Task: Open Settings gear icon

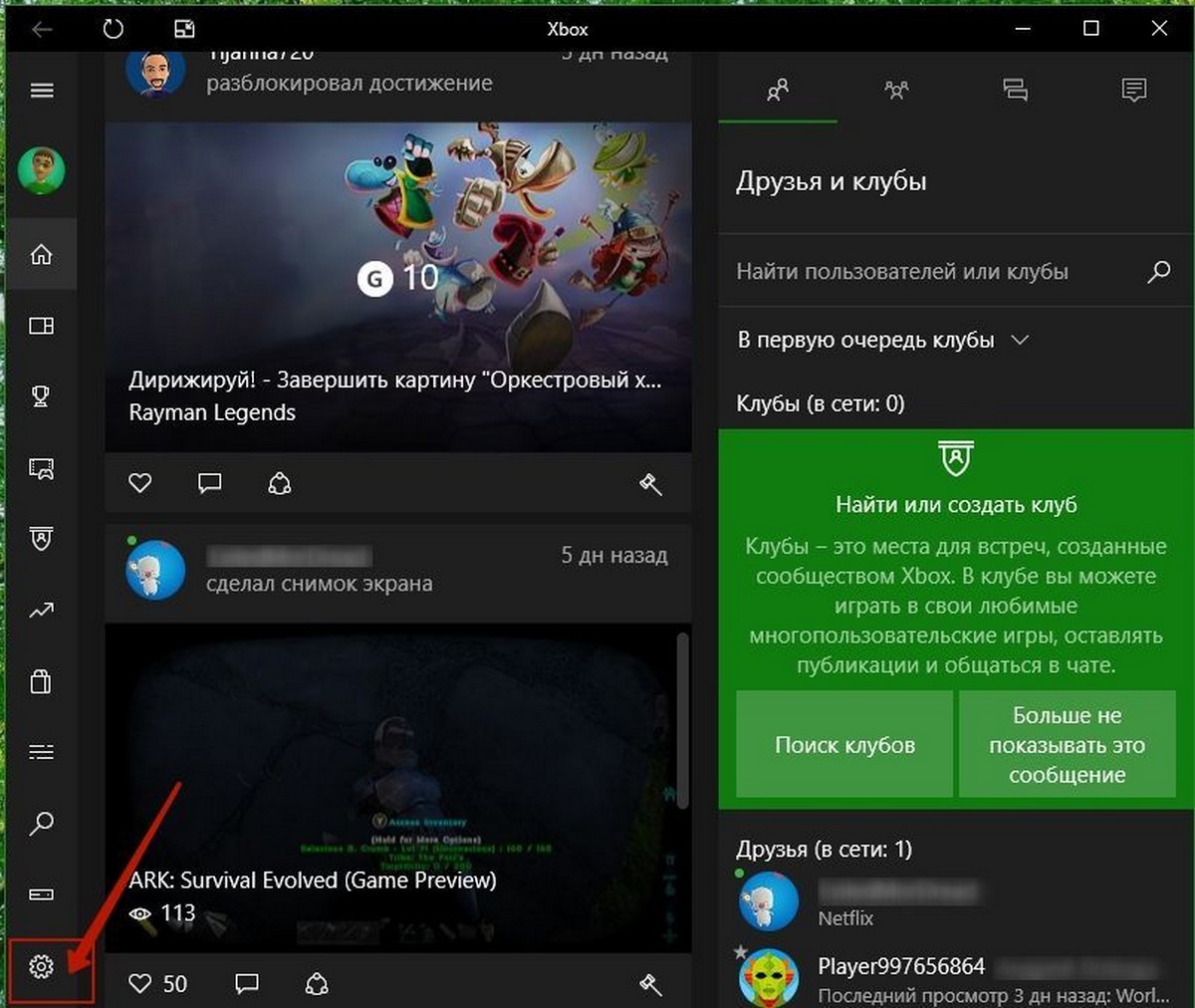Action: tap(41, 966)
